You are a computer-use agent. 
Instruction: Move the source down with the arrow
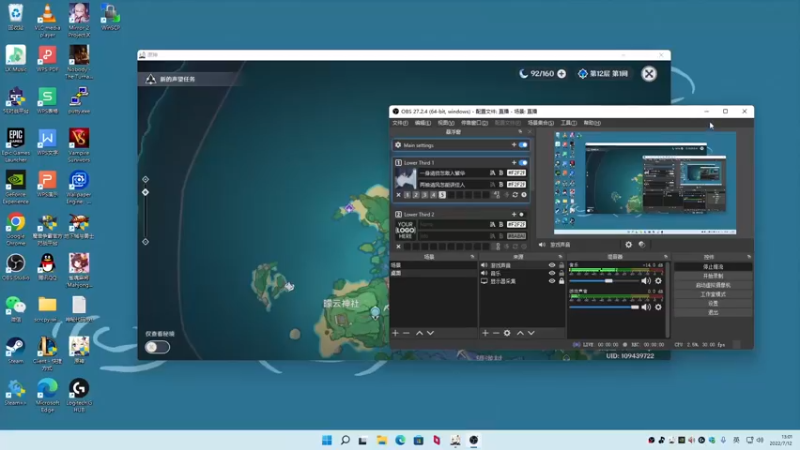[x=531, y=333]
